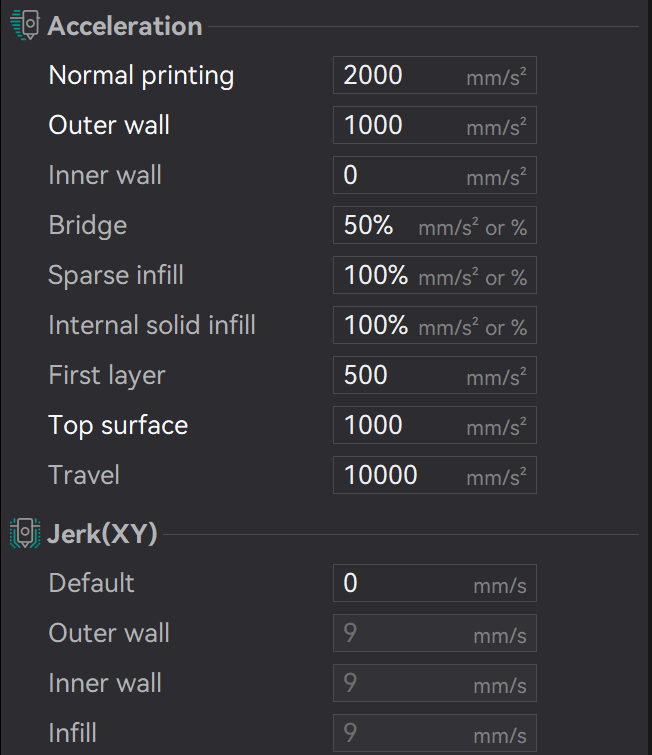This screenshot has width=652, height=755.
Task: Focus the Normal printing acceleration value field
Action: tap(400, 75)
